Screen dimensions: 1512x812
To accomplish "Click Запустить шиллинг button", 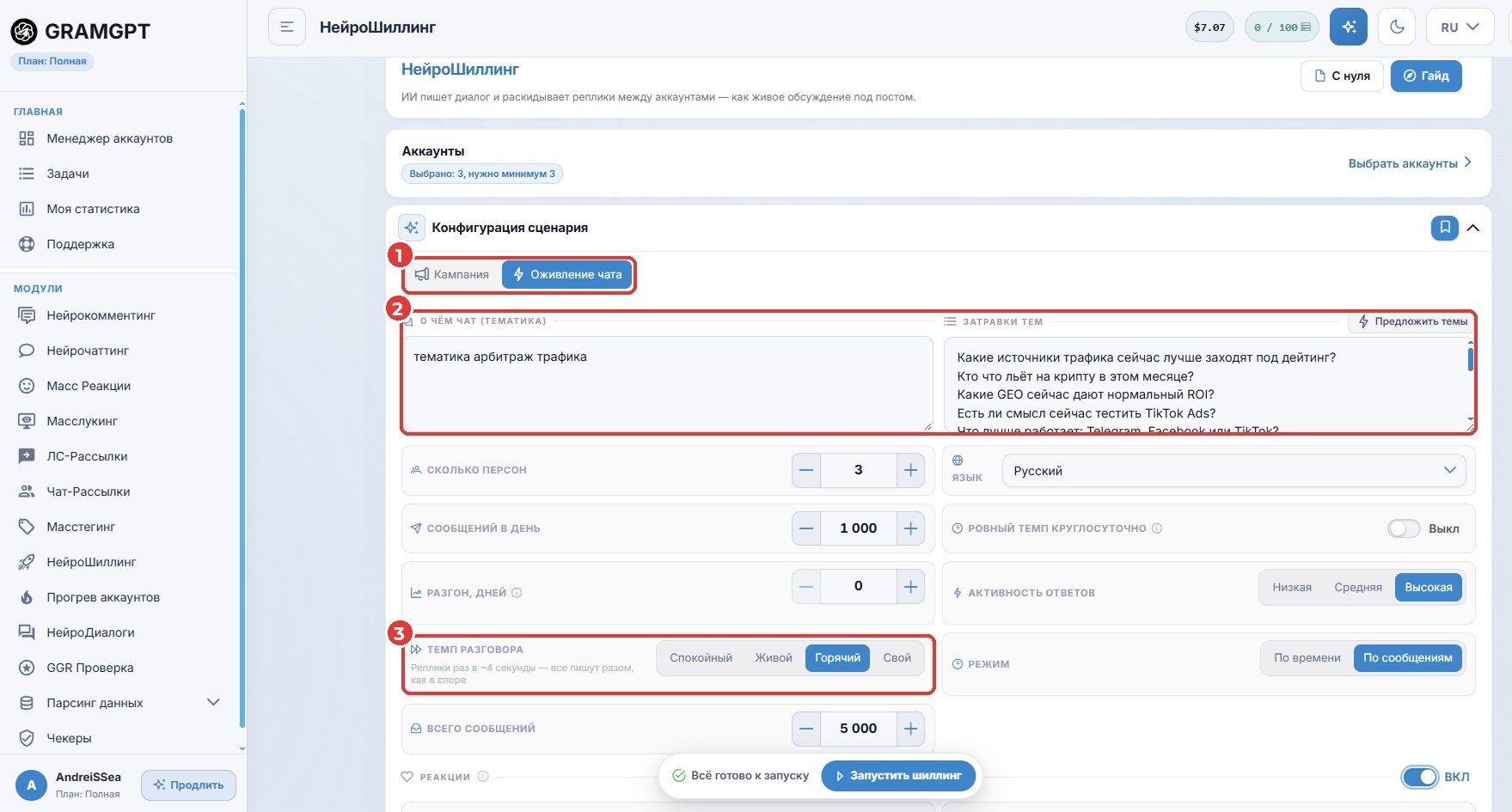I will [x=898, y=776].
